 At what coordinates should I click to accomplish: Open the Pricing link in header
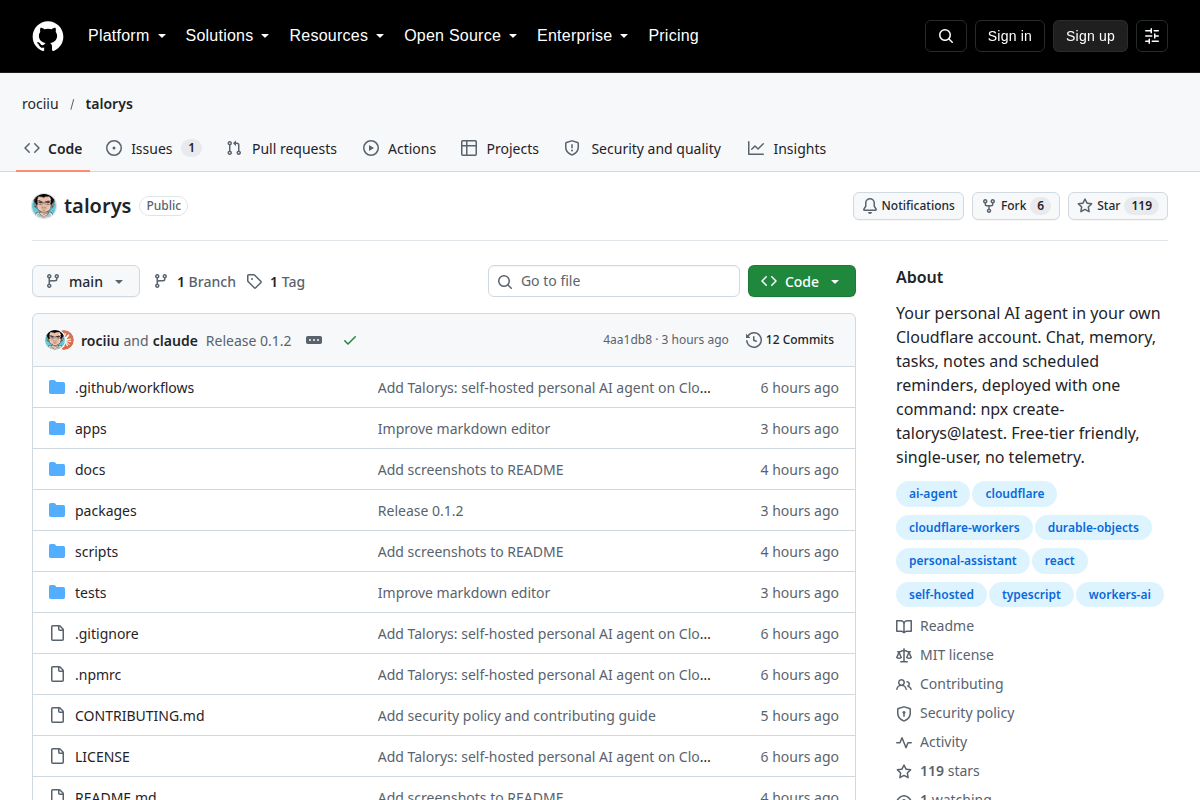coord(673,36)
